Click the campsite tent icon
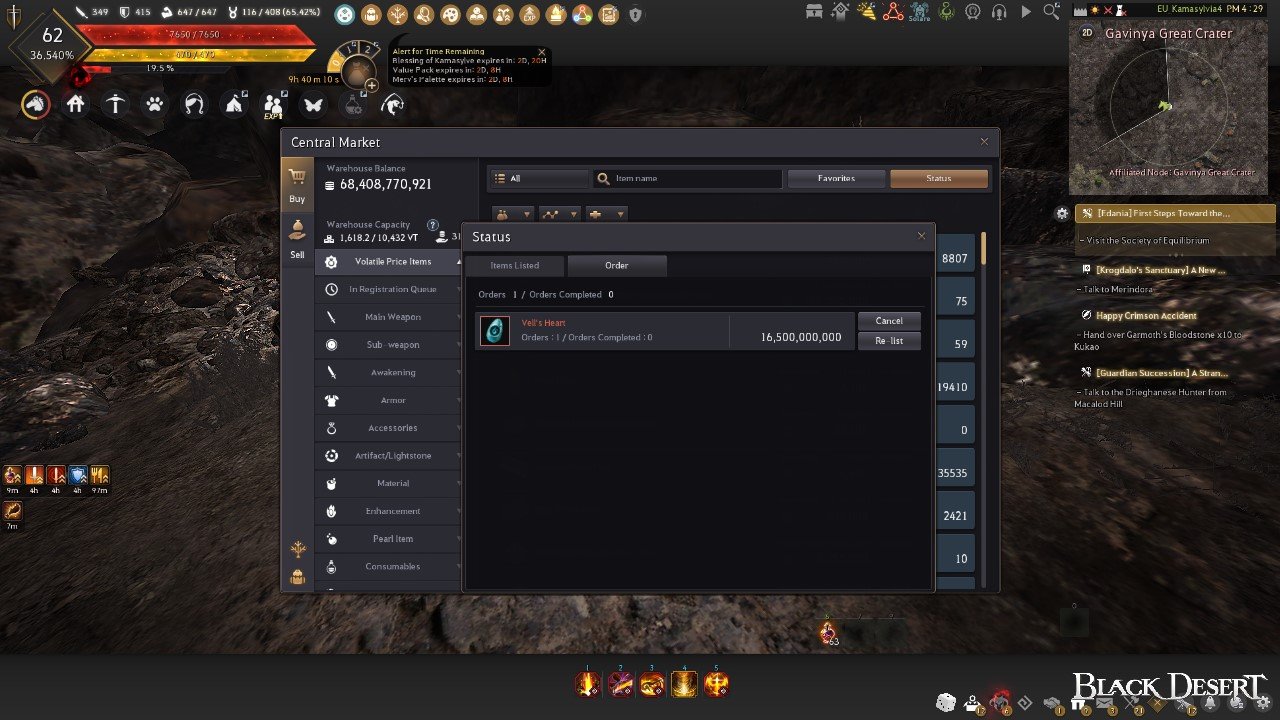This screenshot has width=1280, height=720. [234, 104]
